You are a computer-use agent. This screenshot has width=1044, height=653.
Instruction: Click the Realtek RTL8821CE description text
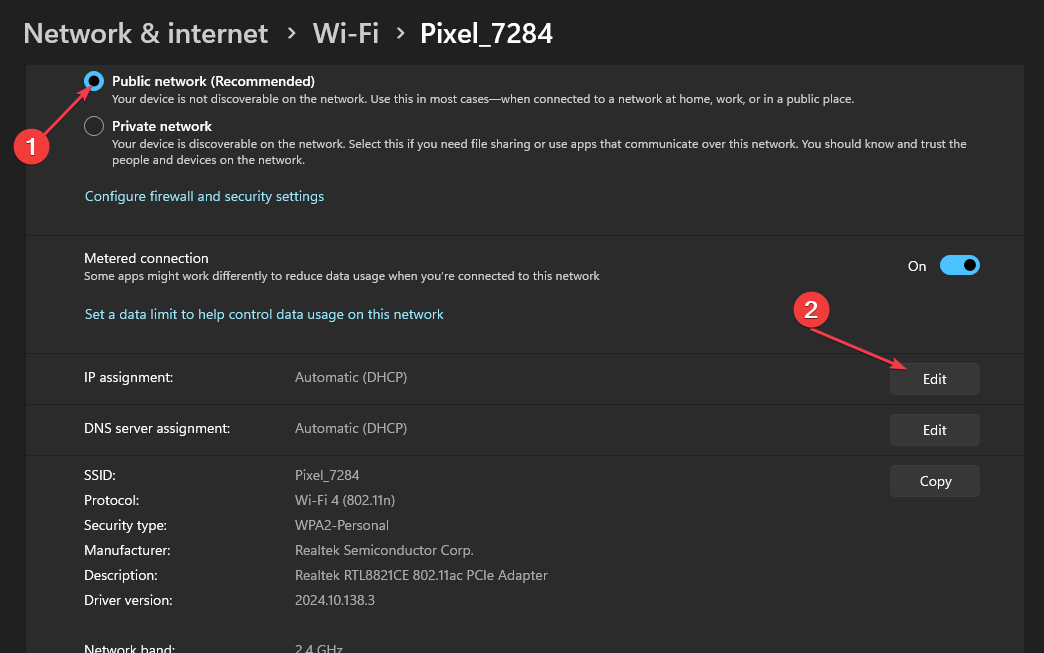tap(420, 575)
